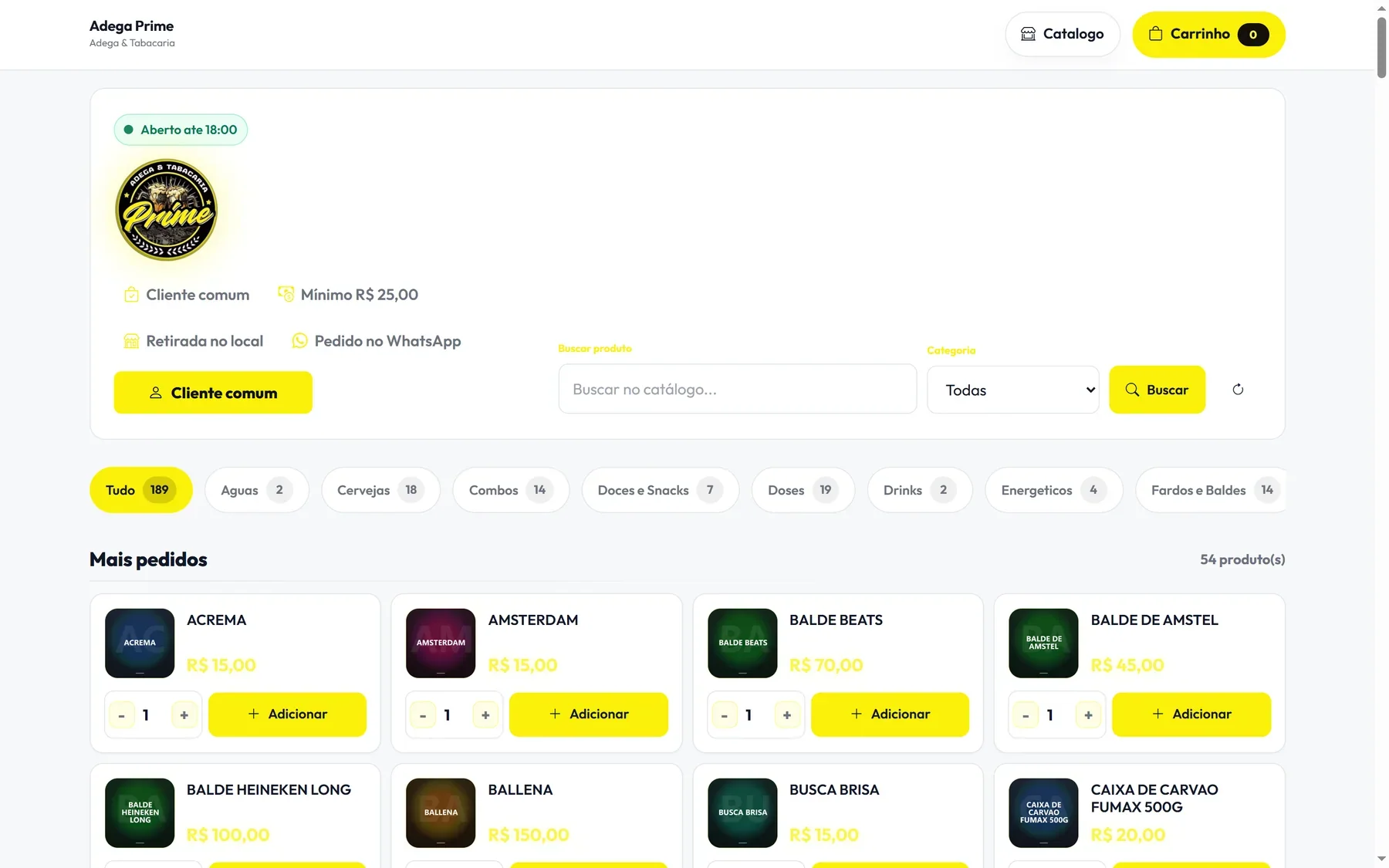Screen dimensions: 1389x868
Task: Click the user icon on Cliente comum button
Action: pos(155,393)
